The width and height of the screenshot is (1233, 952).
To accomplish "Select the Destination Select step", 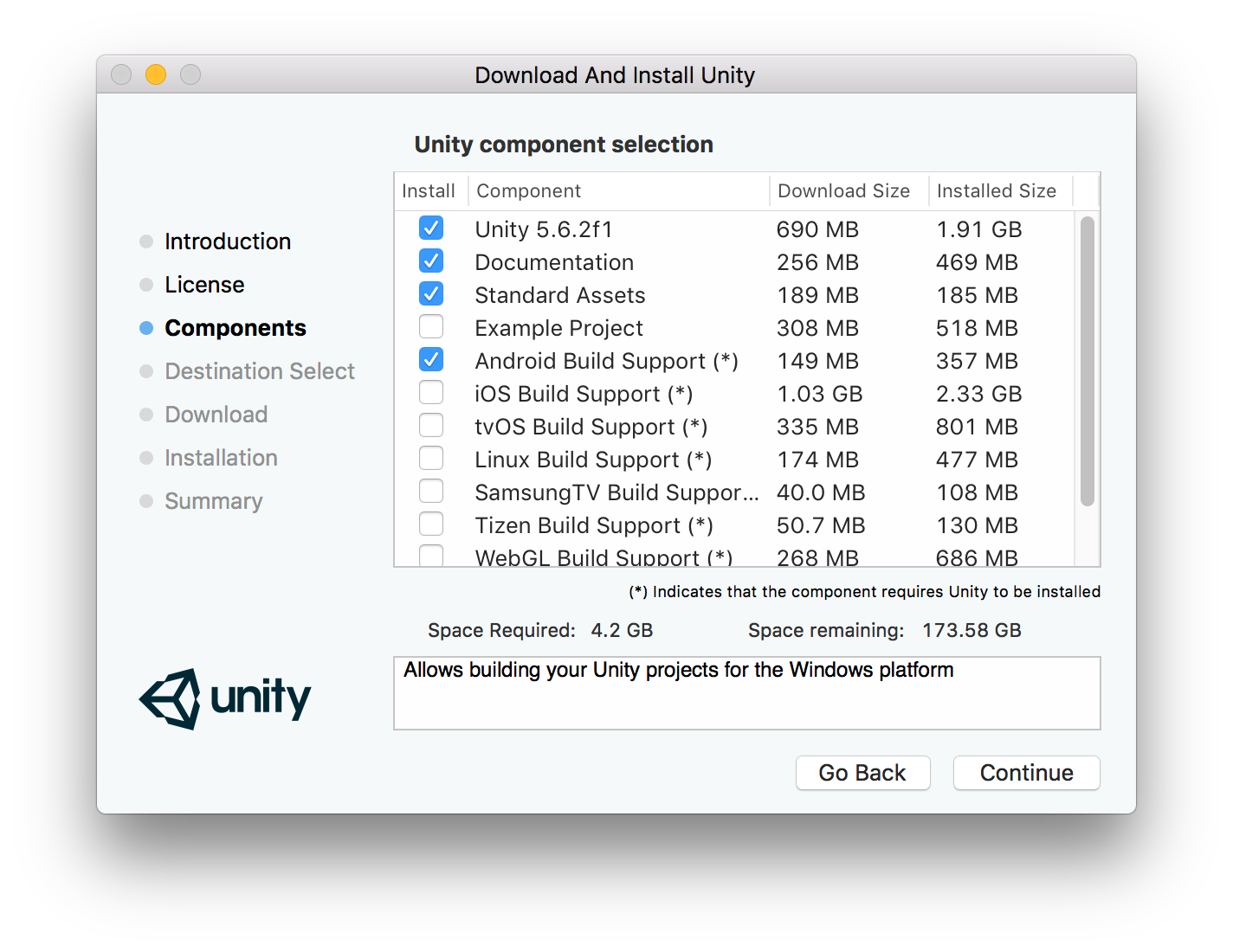I will 260,371.
